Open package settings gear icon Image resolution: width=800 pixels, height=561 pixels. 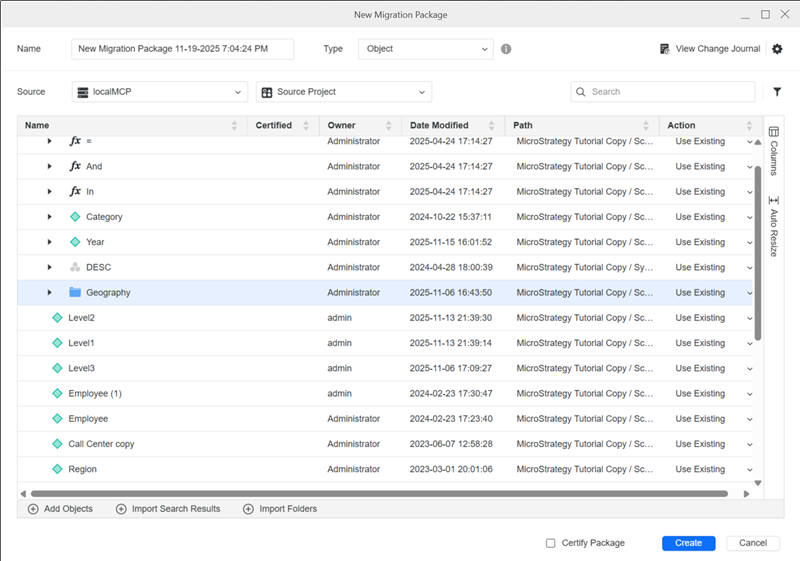click(779, 49)
